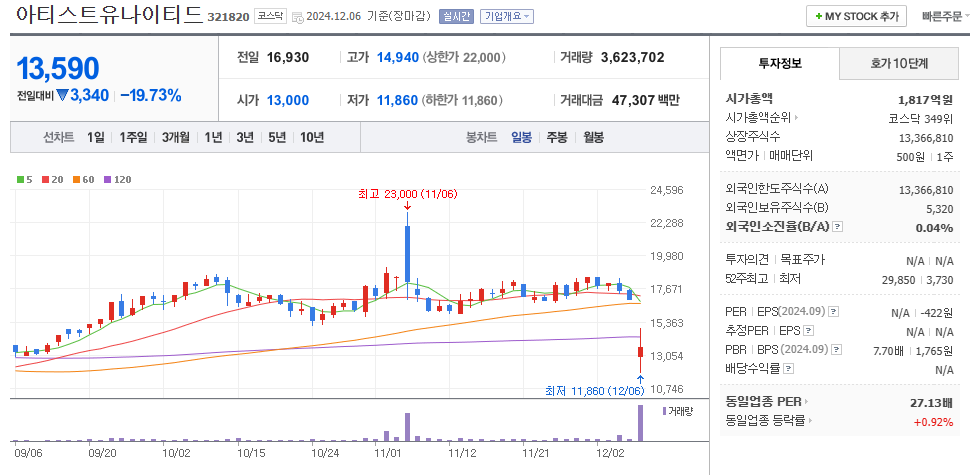Click the tall 12/06 volume bar
976x475 pixels.
[x=639, y=423]
